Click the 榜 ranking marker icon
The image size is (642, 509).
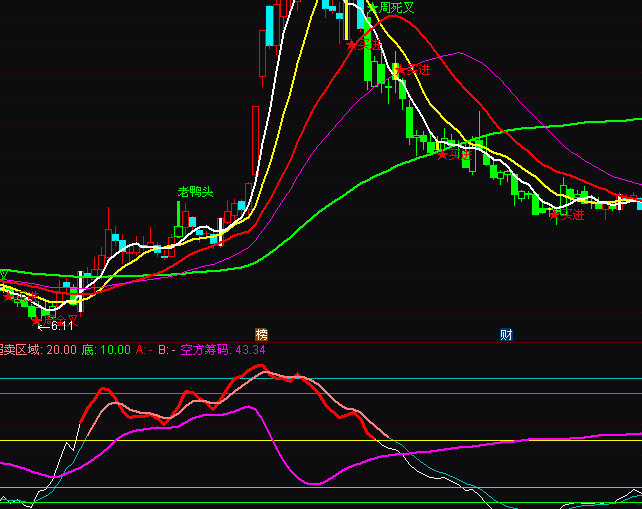[x=262, y=334]
